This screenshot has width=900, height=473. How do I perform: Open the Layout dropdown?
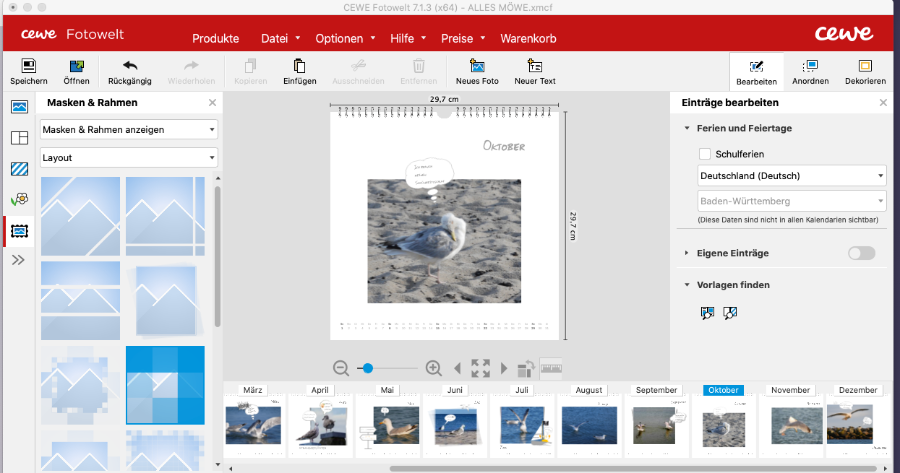click(129, 157)
